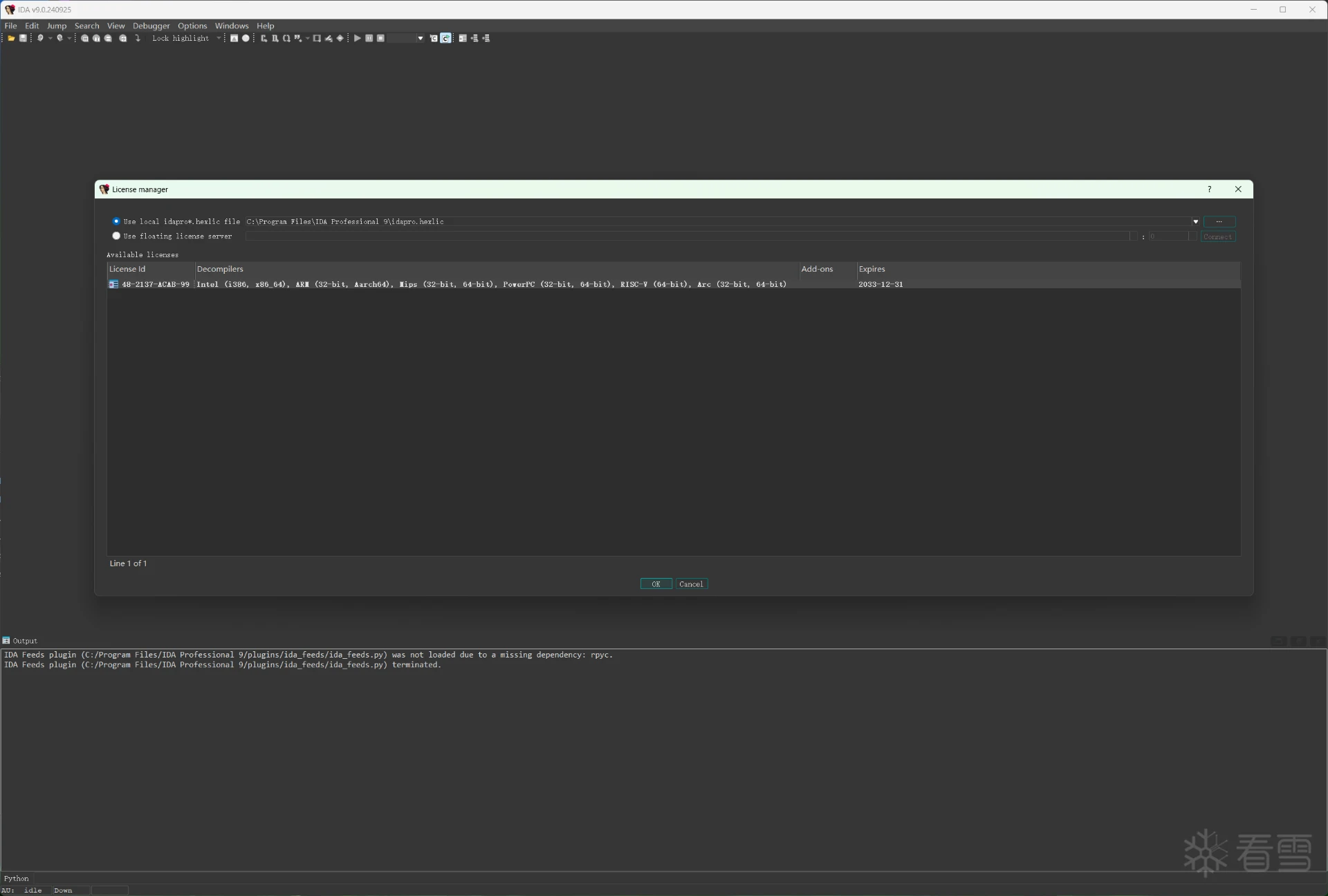Click the save floppy disk icon
The width and height of the screenshot is (1328, 896).
click(23, 39)
